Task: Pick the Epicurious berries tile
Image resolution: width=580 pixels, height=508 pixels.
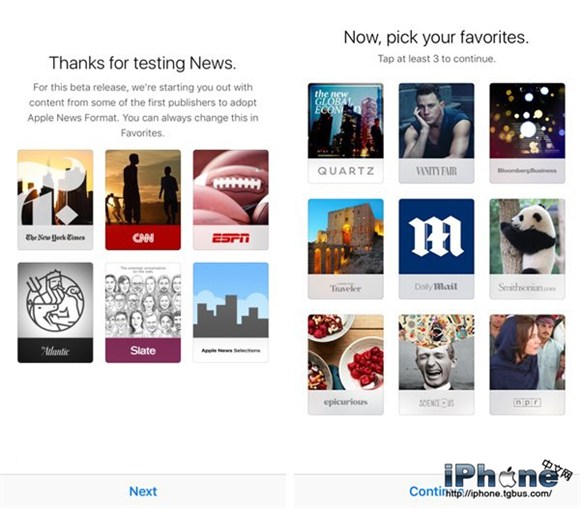Action: point(345,364)
